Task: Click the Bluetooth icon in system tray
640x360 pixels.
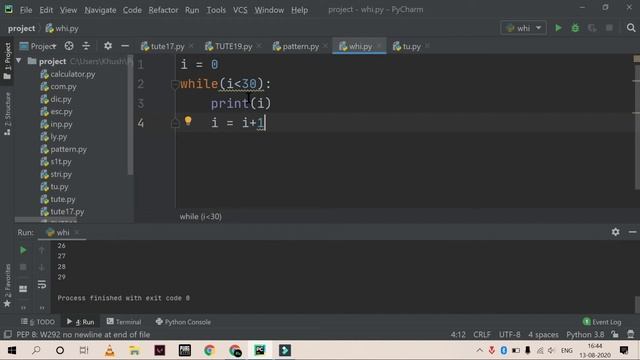Action: (x=504, y=350)
